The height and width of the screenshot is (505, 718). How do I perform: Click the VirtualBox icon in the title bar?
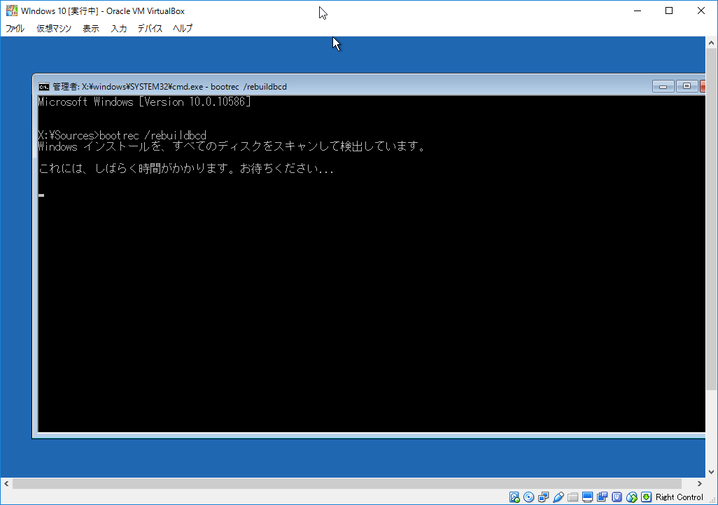click(x=11, y=11)
